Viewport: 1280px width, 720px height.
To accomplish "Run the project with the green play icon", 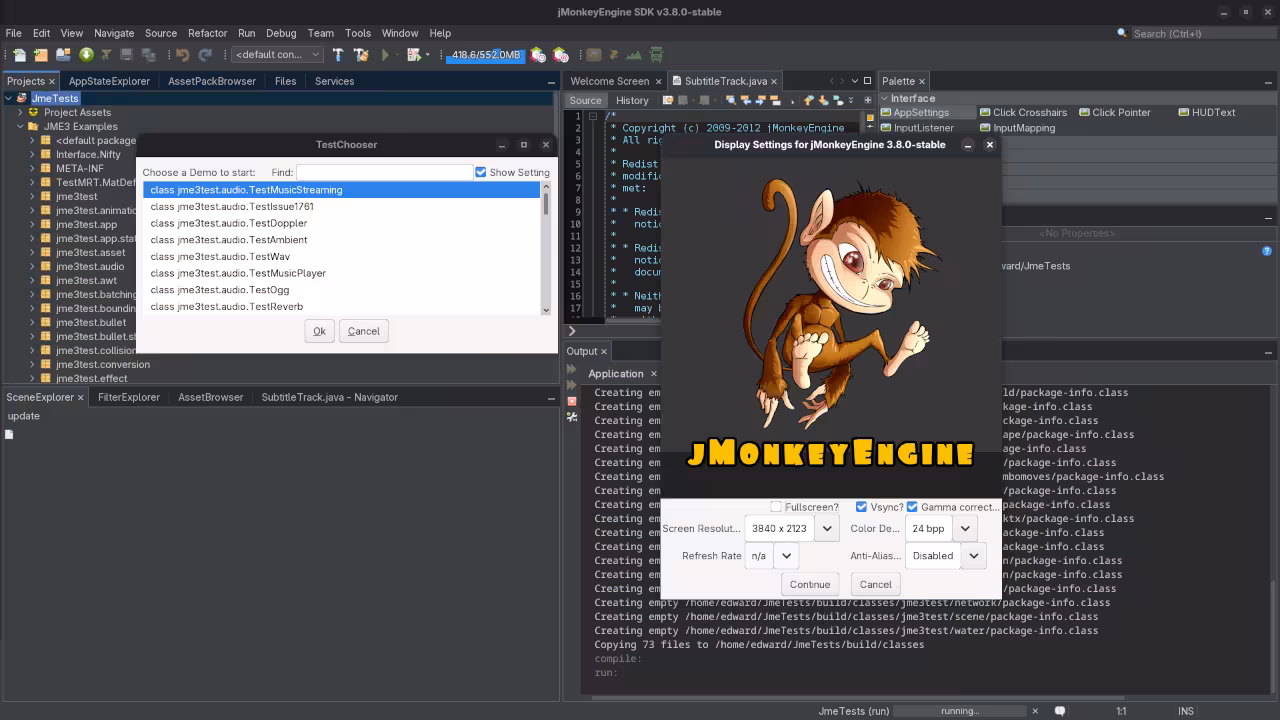I will coord(386,55).
